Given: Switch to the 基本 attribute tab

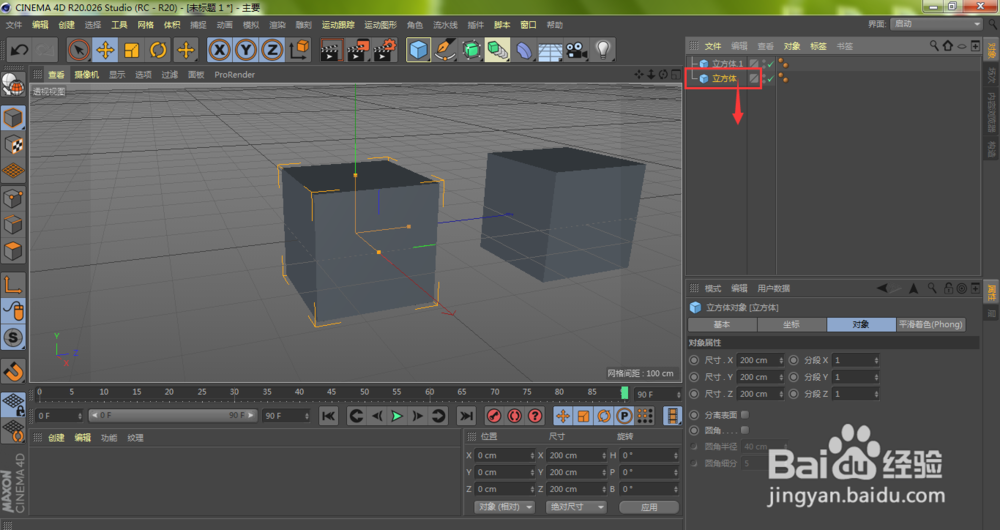Looking at the screenshot, I should click(722, 325).
